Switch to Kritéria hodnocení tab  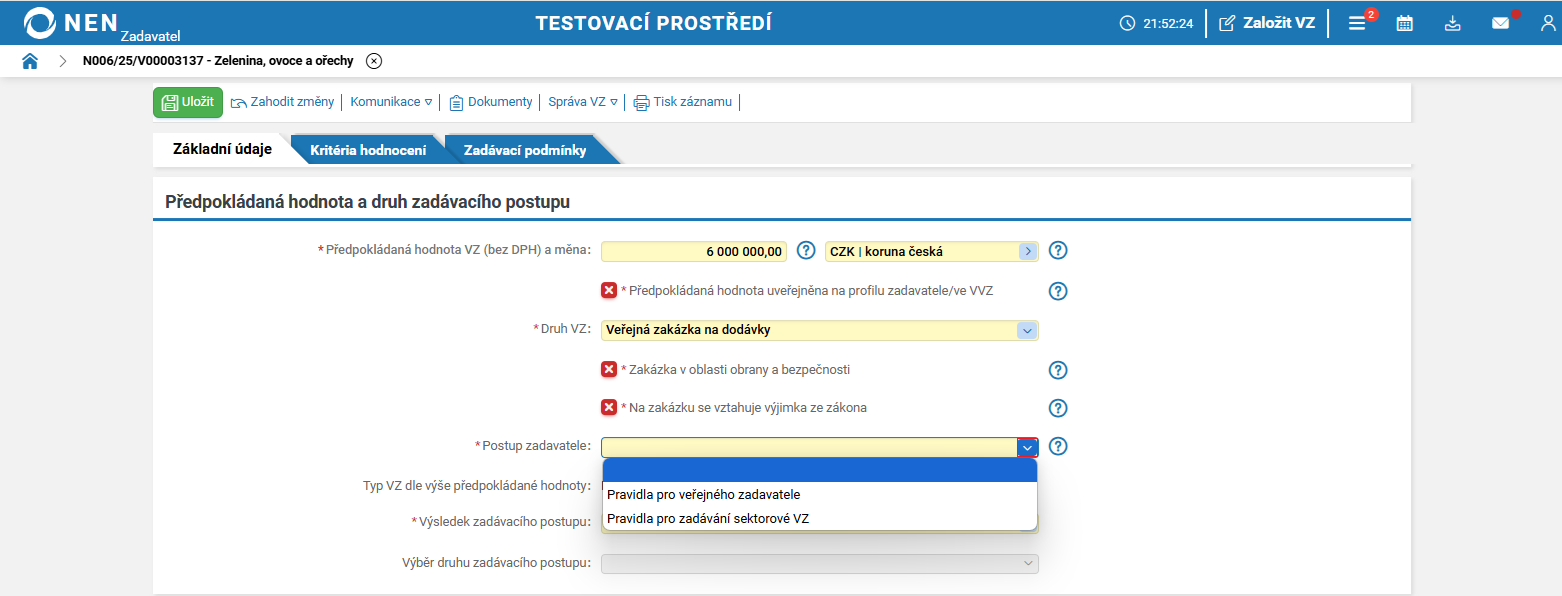[368, 150]
